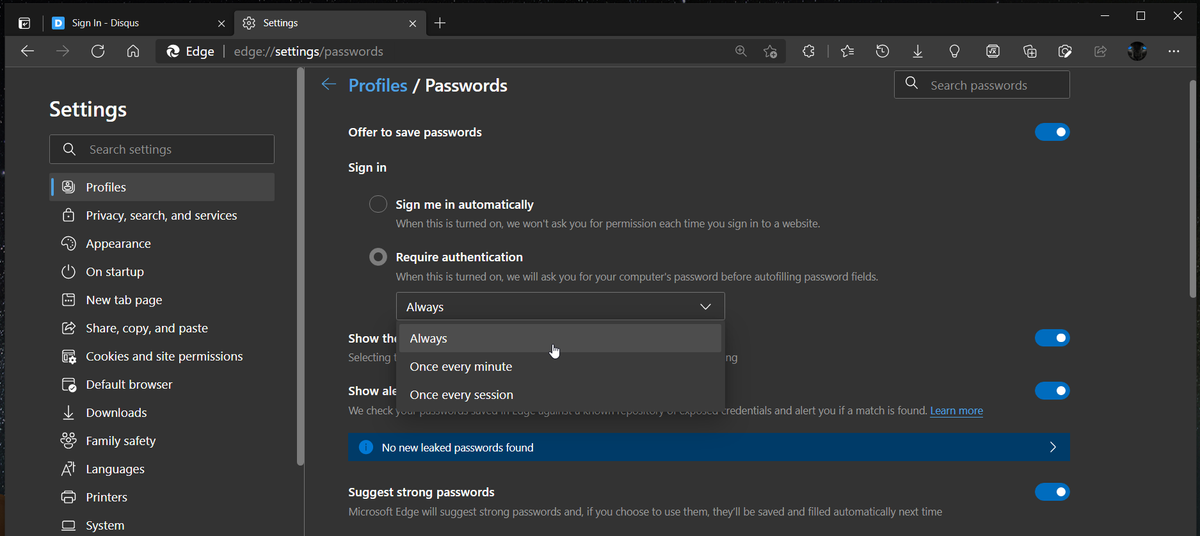This screenshot has height=536, width=1200.
Task: Open the profile avatar menu
Action: coord(1137,51)
